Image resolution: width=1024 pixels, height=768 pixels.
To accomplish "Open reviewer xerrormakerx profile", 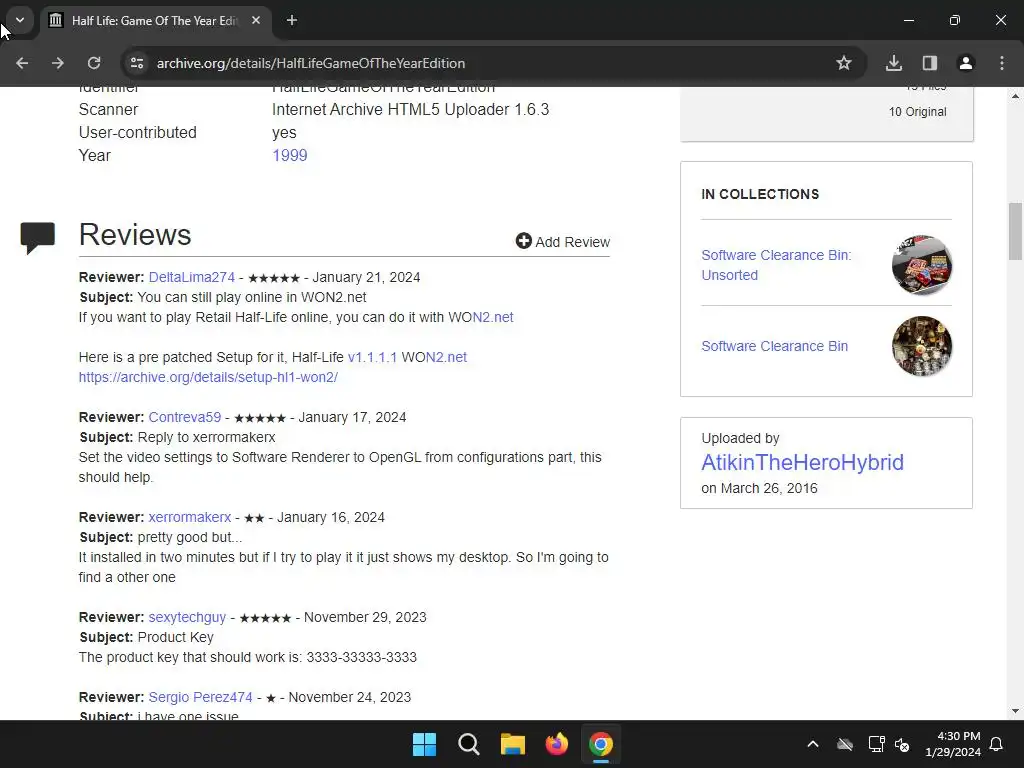I will click(189, 517).
